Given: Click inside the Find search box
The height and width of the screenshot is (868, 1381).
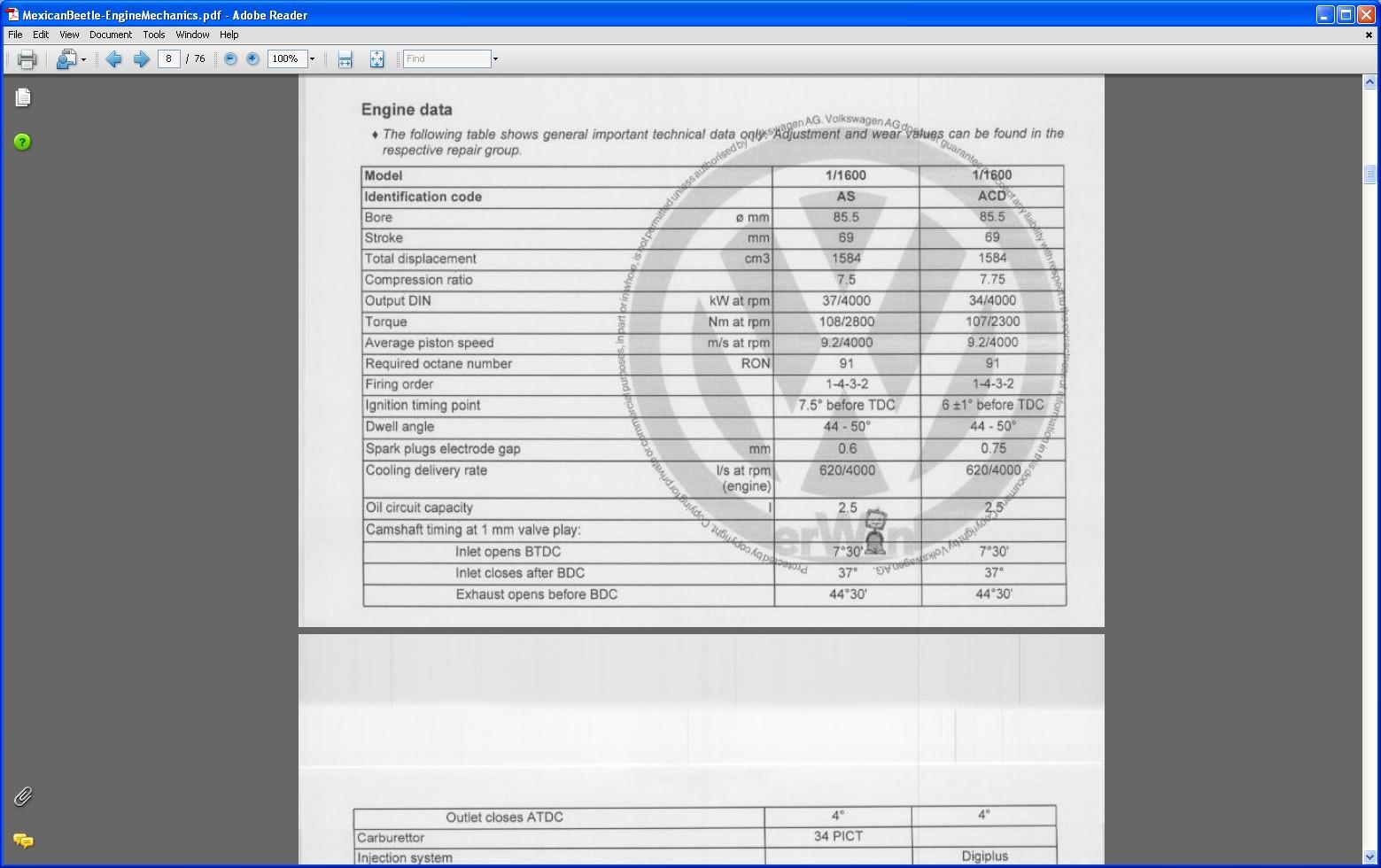Looking at the screenshot, I should tap(446, 58).
